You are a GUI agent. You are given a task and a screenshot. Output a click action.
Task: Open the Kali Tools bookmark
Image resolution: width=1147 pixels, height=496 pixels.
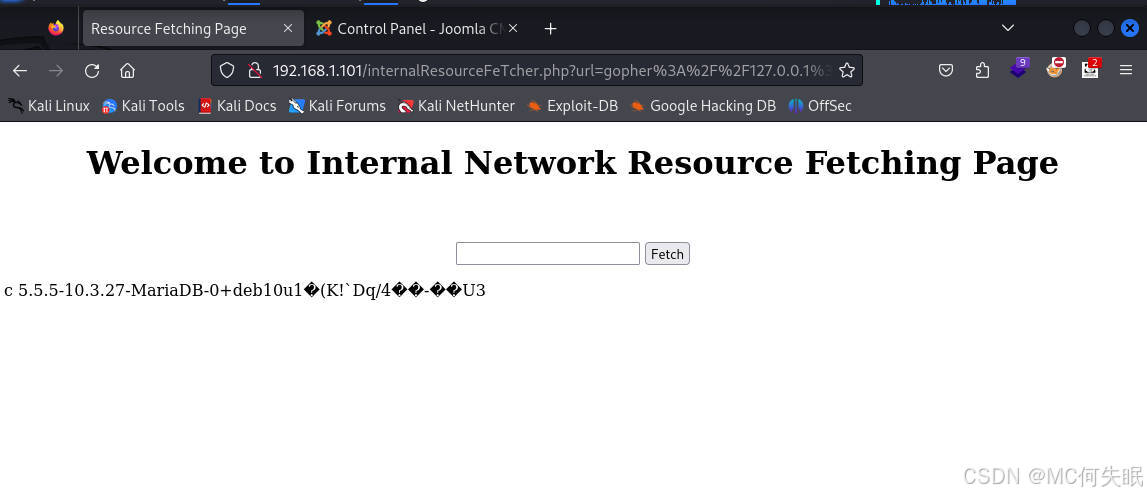pos(143,106)
